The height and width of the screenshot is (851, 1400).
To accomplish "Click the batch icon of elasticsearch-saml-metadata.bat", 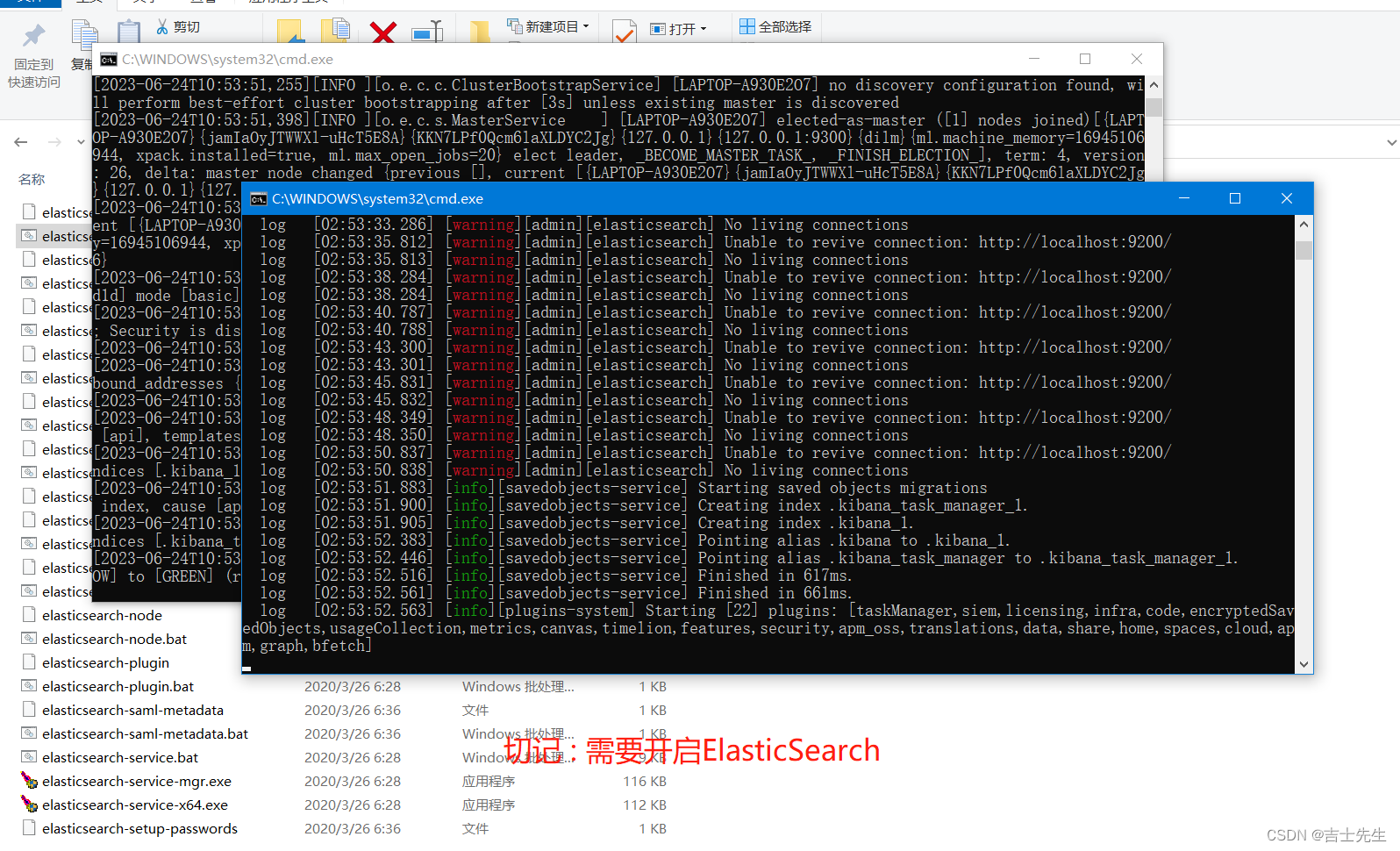I will (x=29, y=733).
